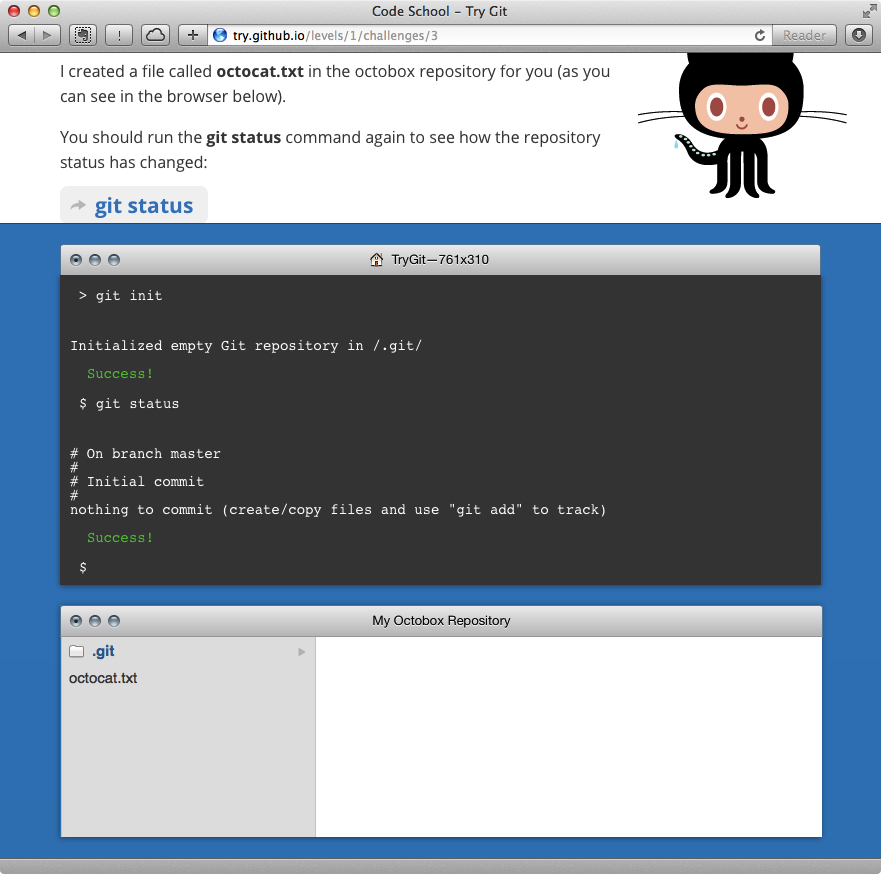This screenshot has width=881, height=874.
Task: Click the Reader button in the address bar
Action: [x=804, y=35]
